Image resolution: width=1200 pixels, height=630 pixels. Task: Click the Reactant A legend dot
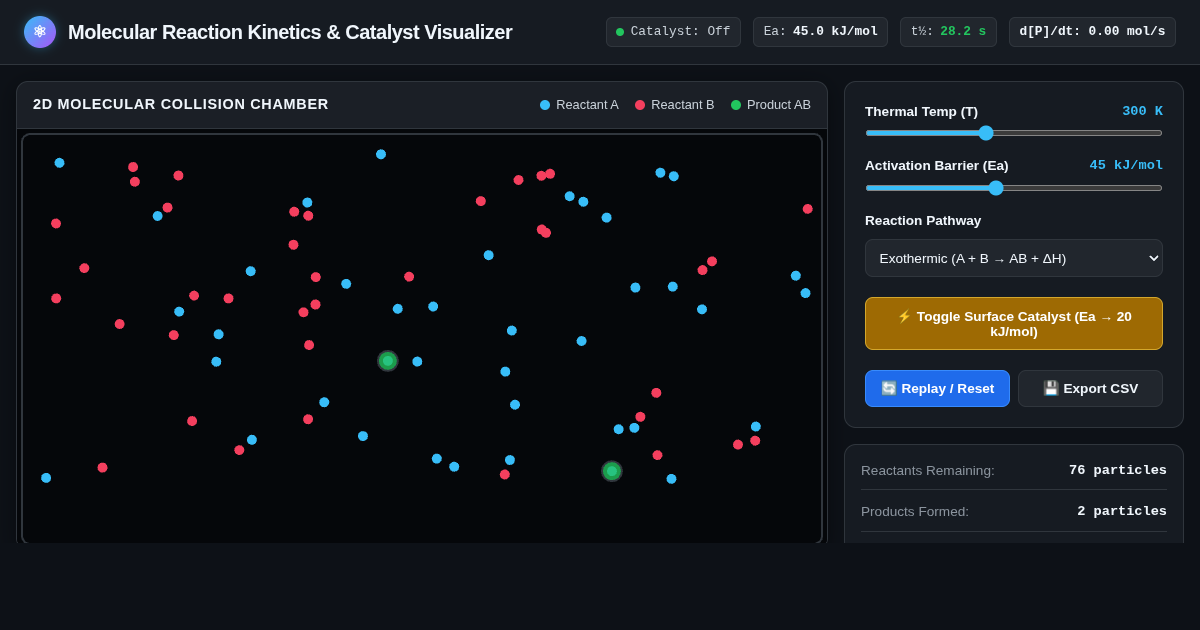[545, 105]
